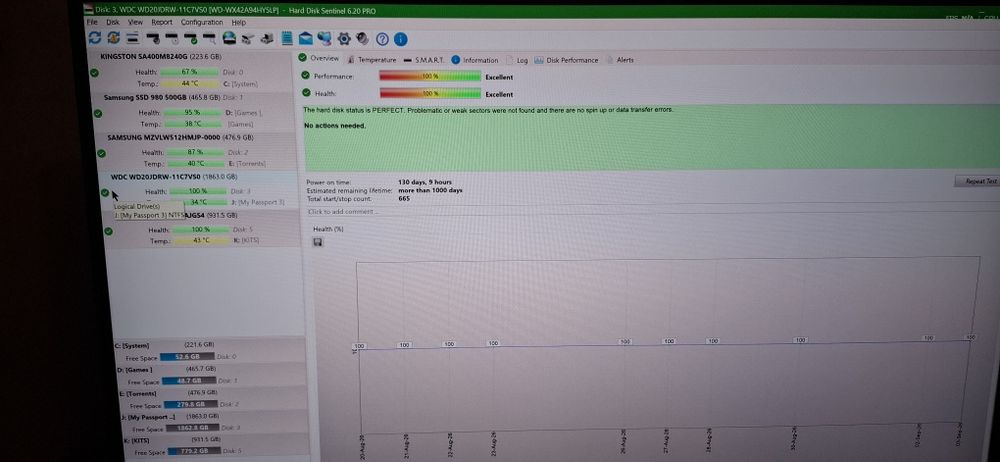The image size is (1000, 462).
Task: Switch to the Overview tab
Action: point(319,58)
